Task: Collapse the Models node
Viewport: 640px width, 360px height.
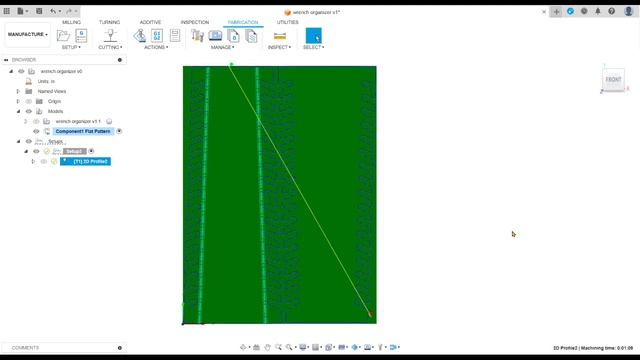Action: (18, 111)
